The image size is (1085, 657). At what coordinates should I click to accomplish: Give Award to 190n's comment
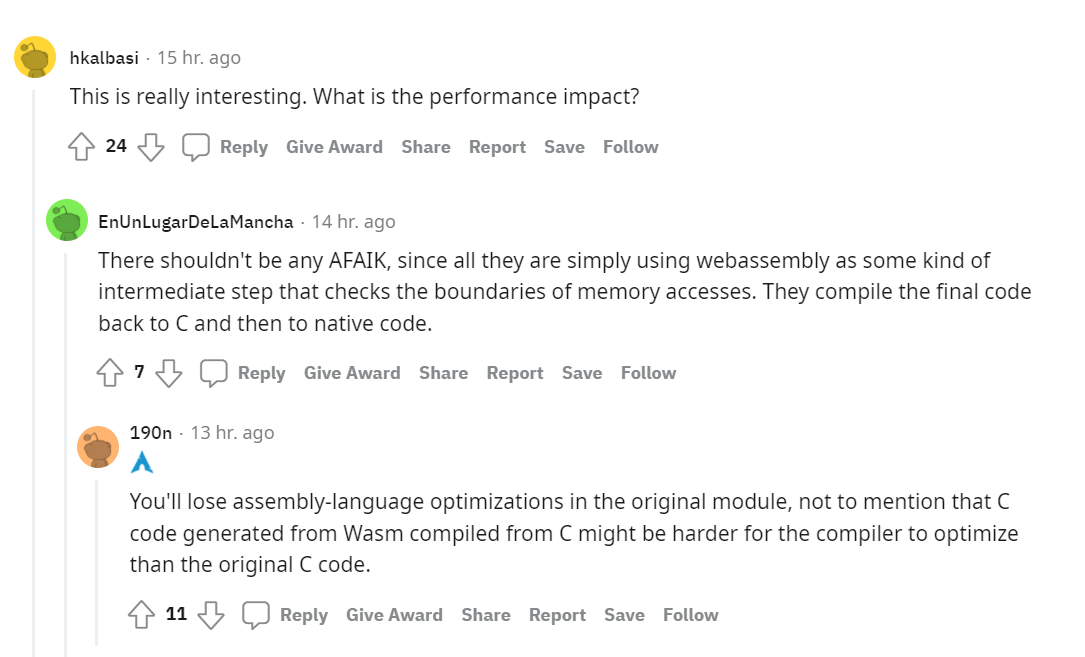pyautogui.click(x=394, y=615)
